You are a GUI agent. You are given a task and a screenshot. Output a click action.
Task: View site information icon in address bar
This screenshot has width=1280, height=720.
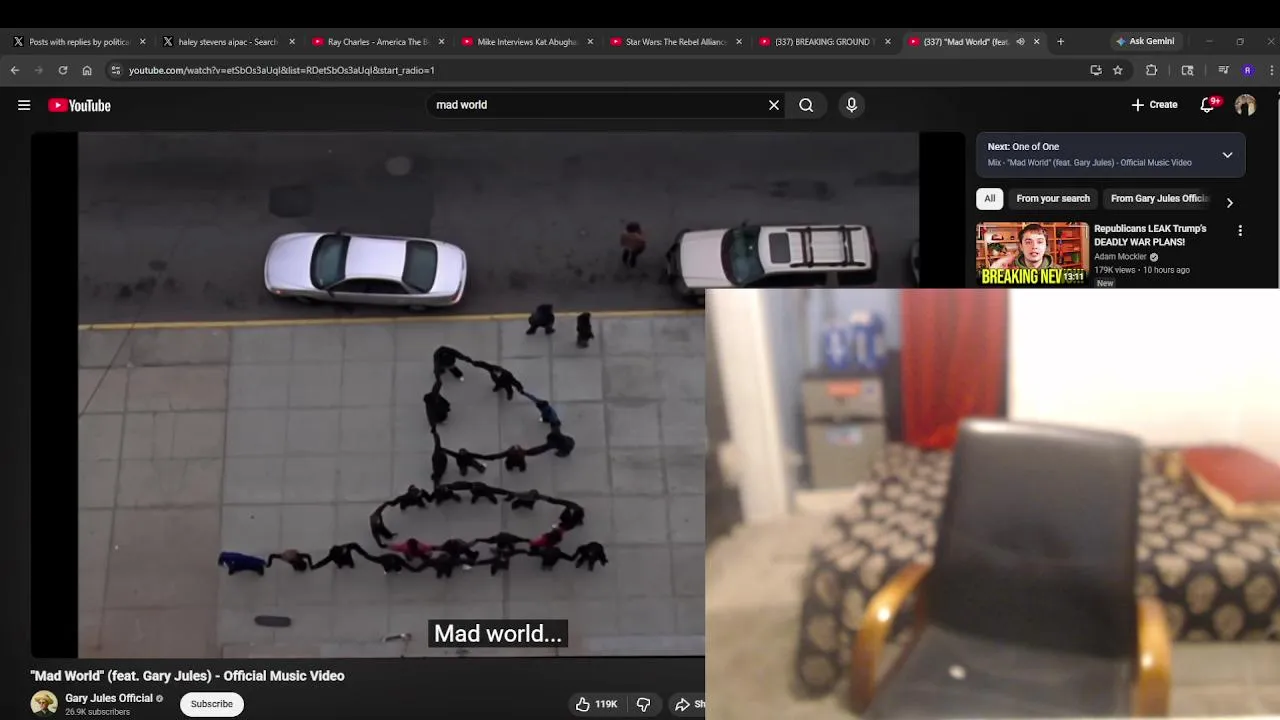[116, 70]
